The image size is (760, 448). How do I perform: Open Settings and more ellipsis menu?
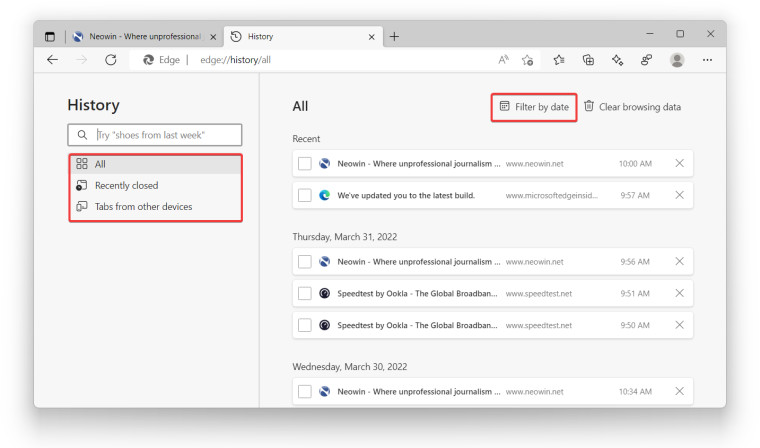[707, 60]
